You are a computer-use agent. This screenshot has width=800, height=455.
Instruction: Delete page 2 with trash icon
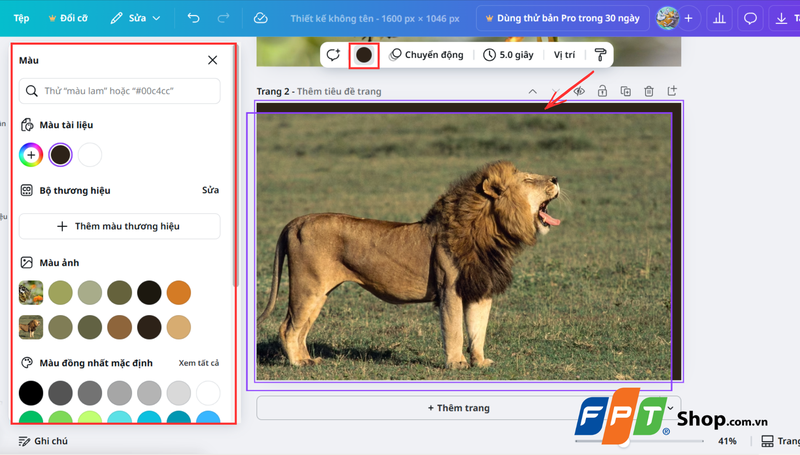[648, 91]
